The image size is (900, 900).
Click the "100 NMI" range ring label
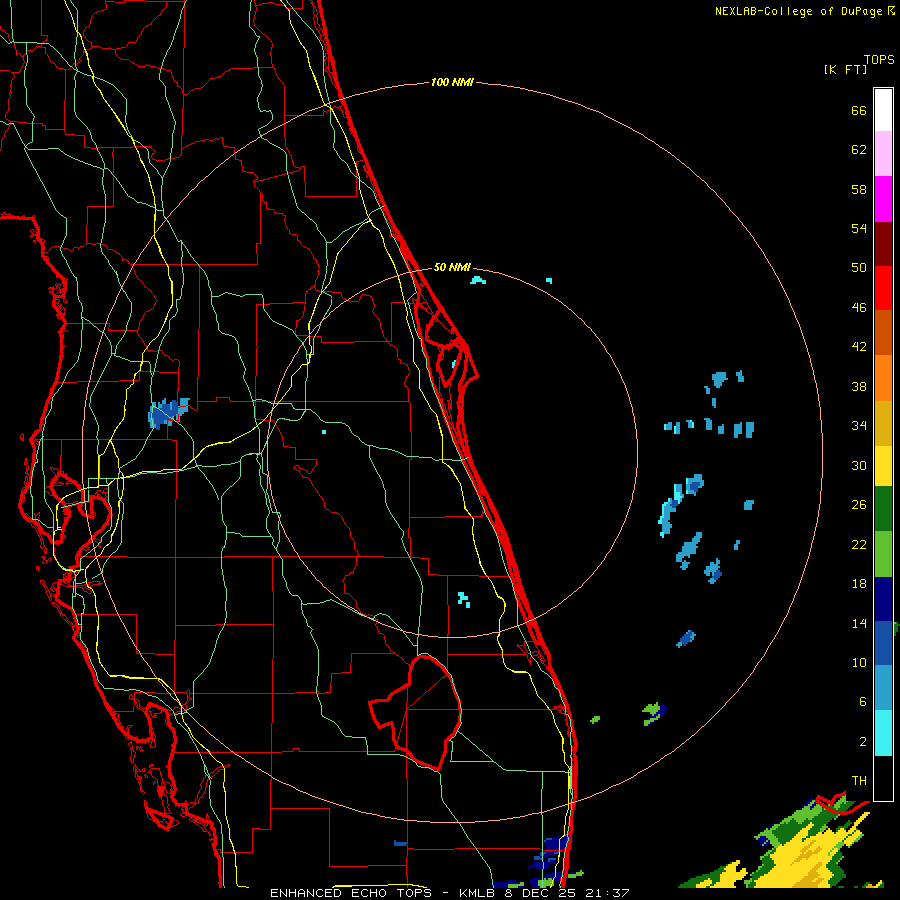pos(452,82)
